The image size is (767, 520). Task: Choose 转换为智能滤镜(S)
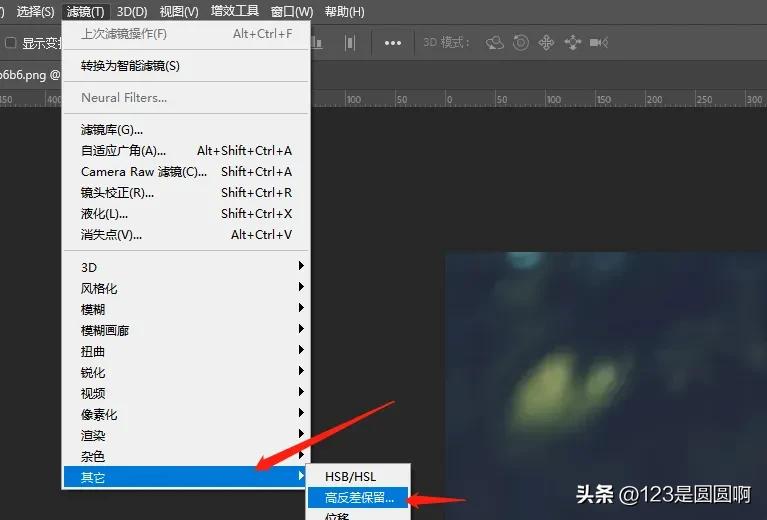tap(186, 66)
